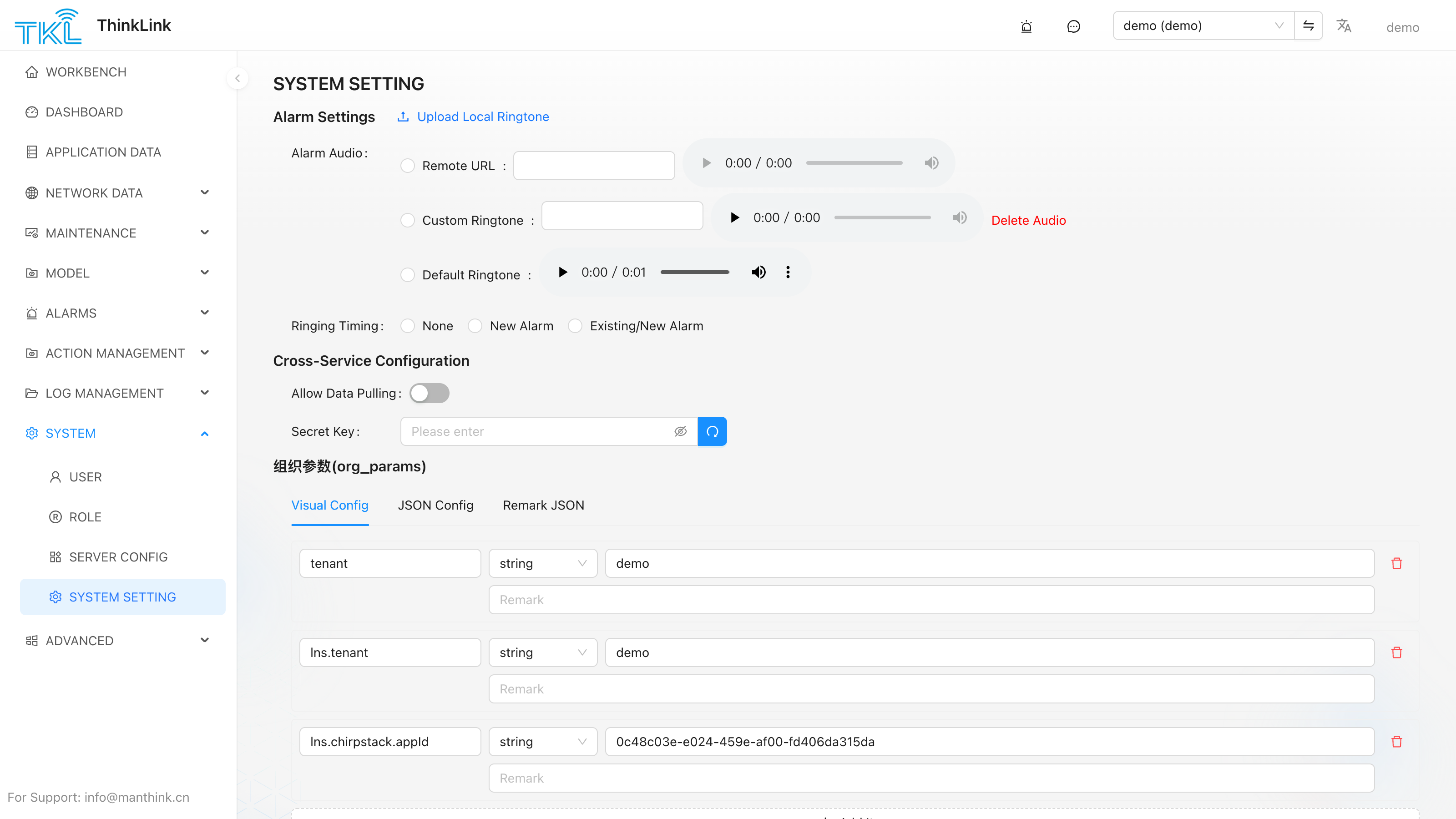This screenshot has width=1456, height=819.
Task: Open the alarm bell notifications icon
Action: (1026, 26)
